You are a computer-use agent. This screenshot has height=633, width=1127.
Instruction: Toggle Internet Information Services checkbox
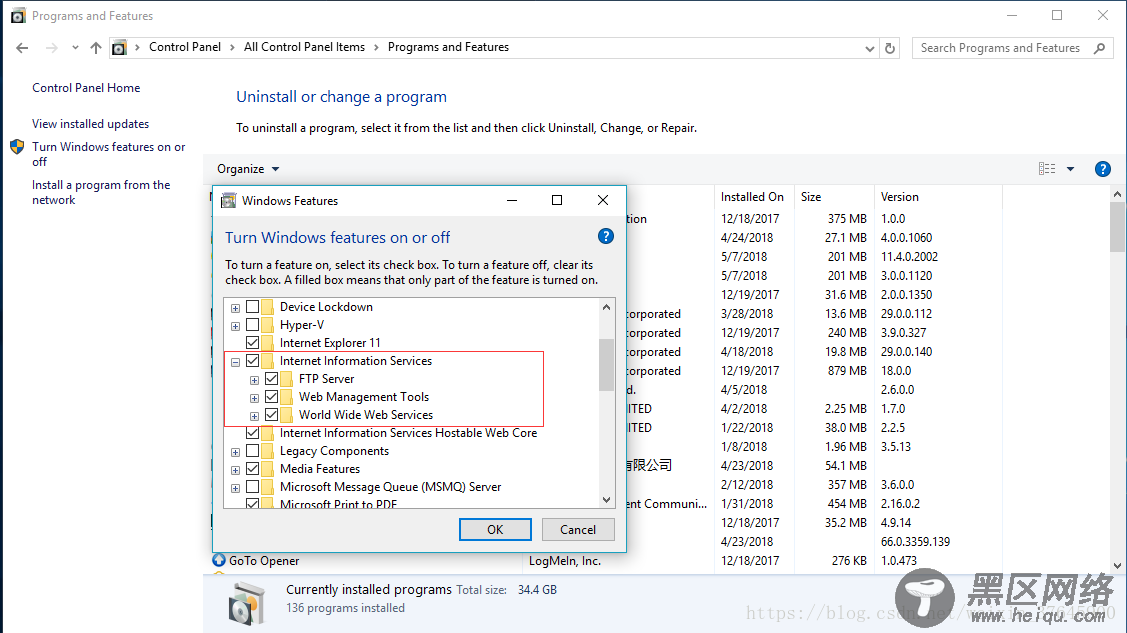tap(252, 361)
